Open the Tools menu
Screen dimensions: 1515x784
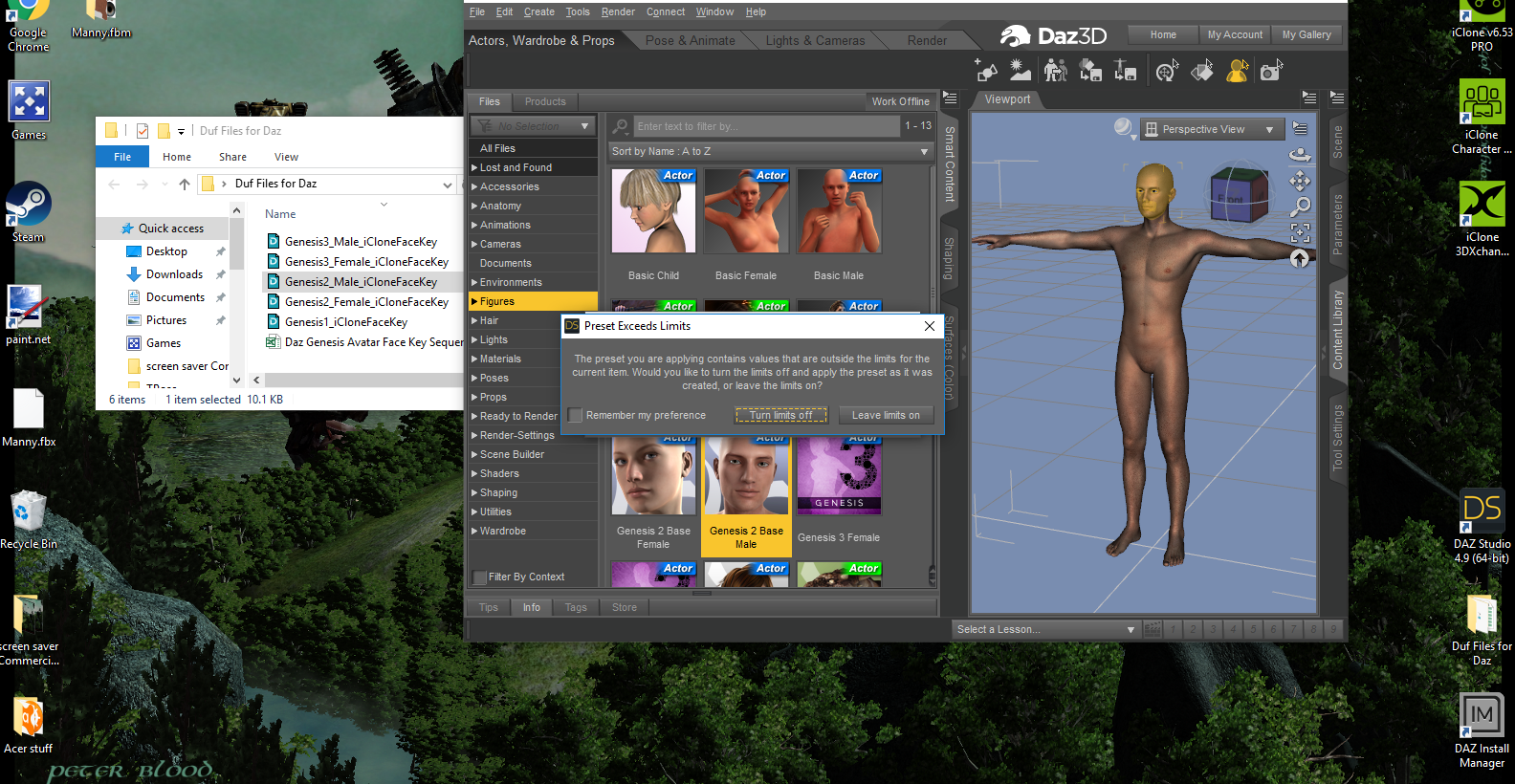(x=578, y=11)
